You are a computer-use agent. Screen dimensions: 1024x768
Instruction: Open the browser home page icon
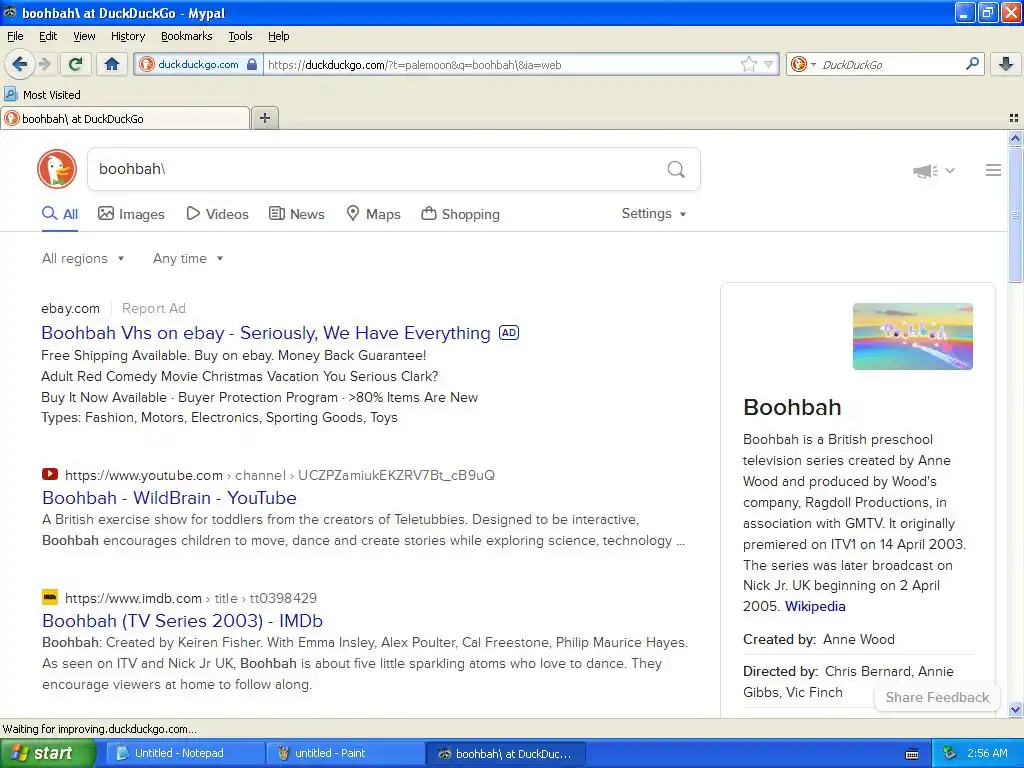coord(112,64)
